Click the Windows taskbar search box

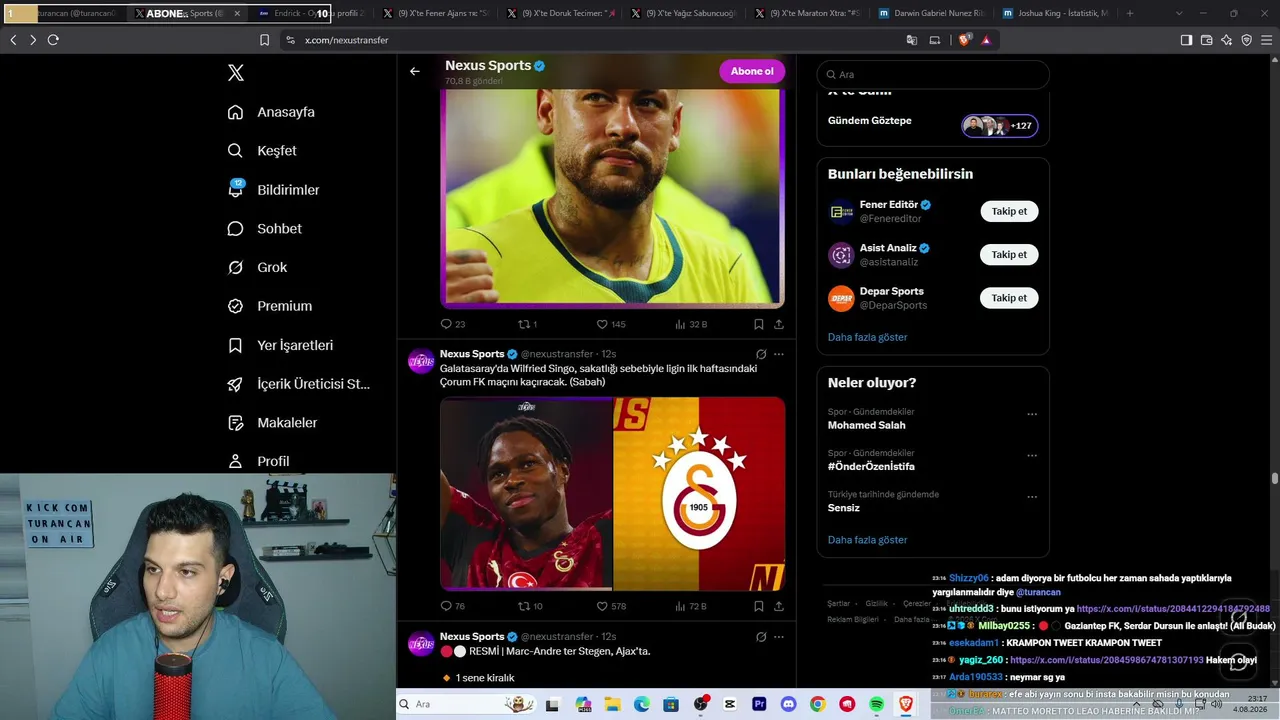[466, 704]
